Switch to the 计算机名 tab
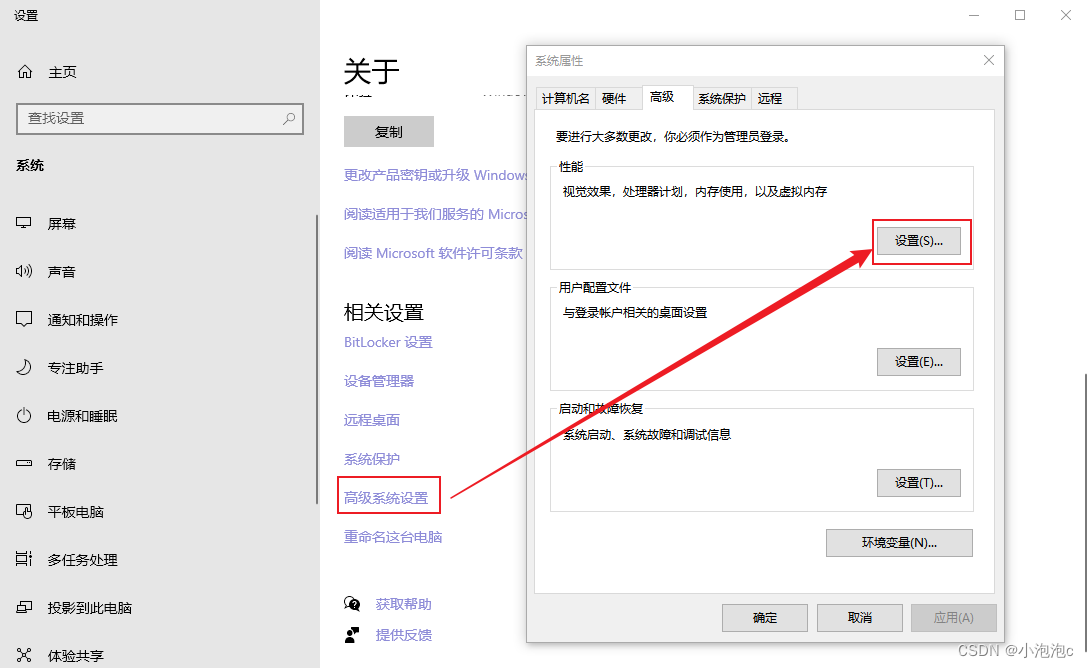 coord(565,99)
